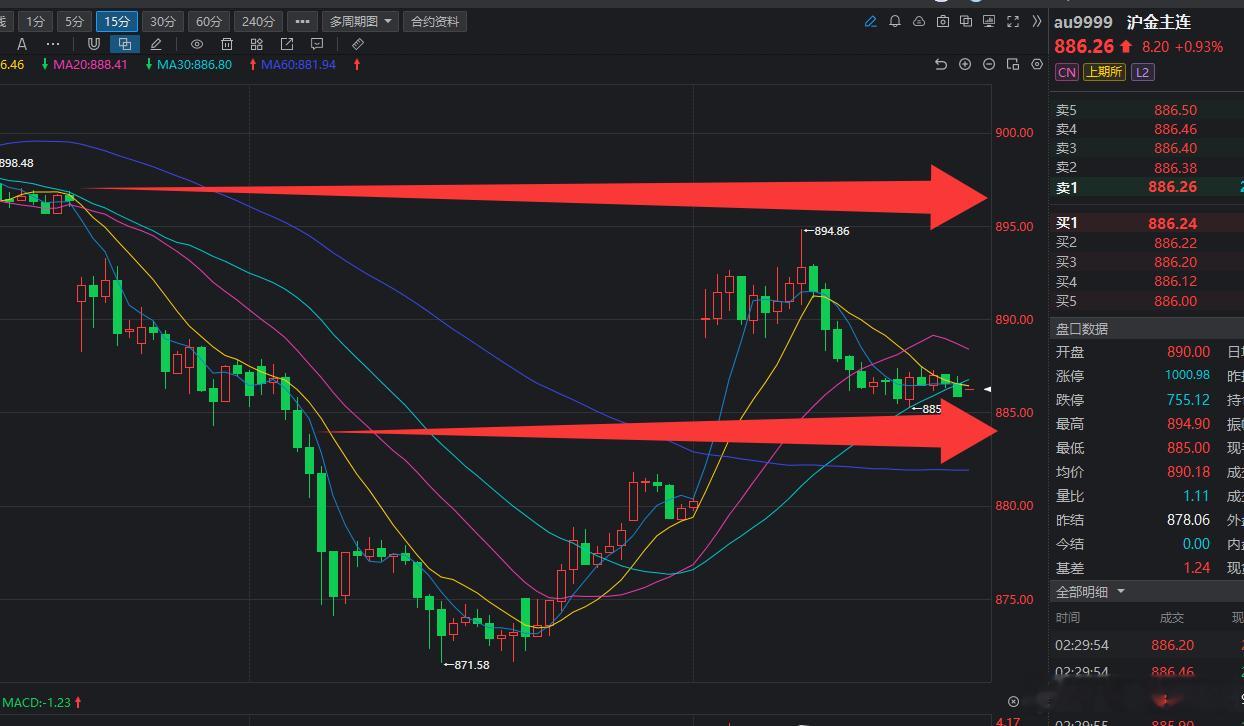Screen dimensions: 1244x726
Task: Click 买5 price 886.00
Action: (x=1175, y=301)
